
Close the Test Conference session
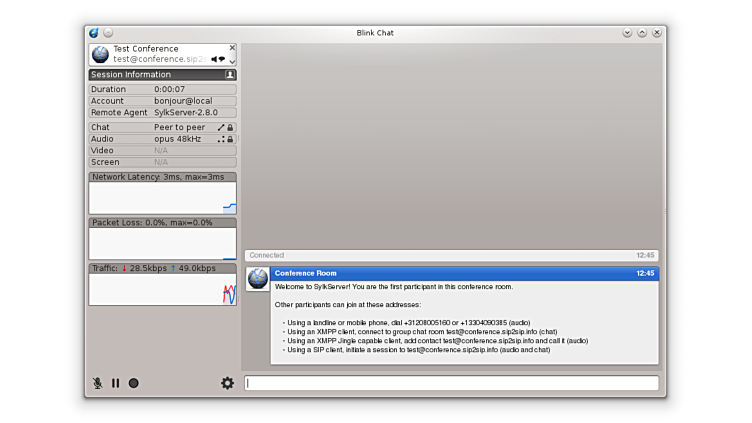point(232,47)
